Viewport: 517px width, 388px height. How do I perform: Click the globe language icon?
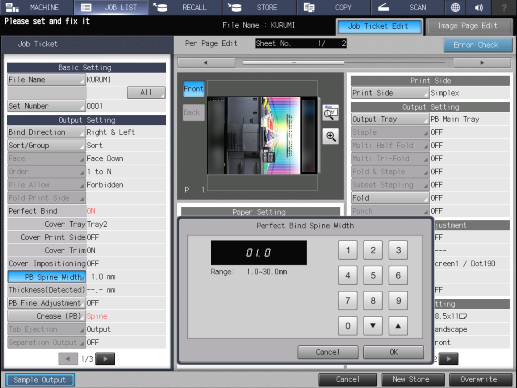(x=455, y=7)
